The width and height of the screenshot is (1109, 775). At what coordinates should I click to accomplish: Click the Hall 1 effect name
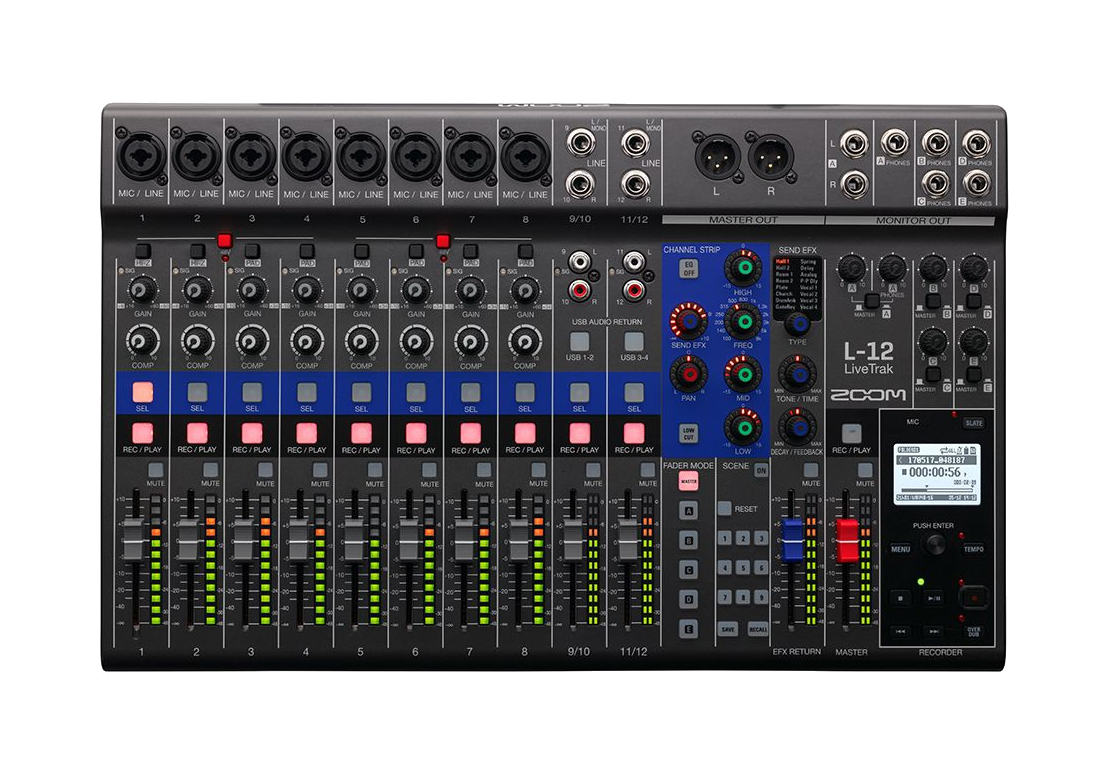(x=782, y=262)
